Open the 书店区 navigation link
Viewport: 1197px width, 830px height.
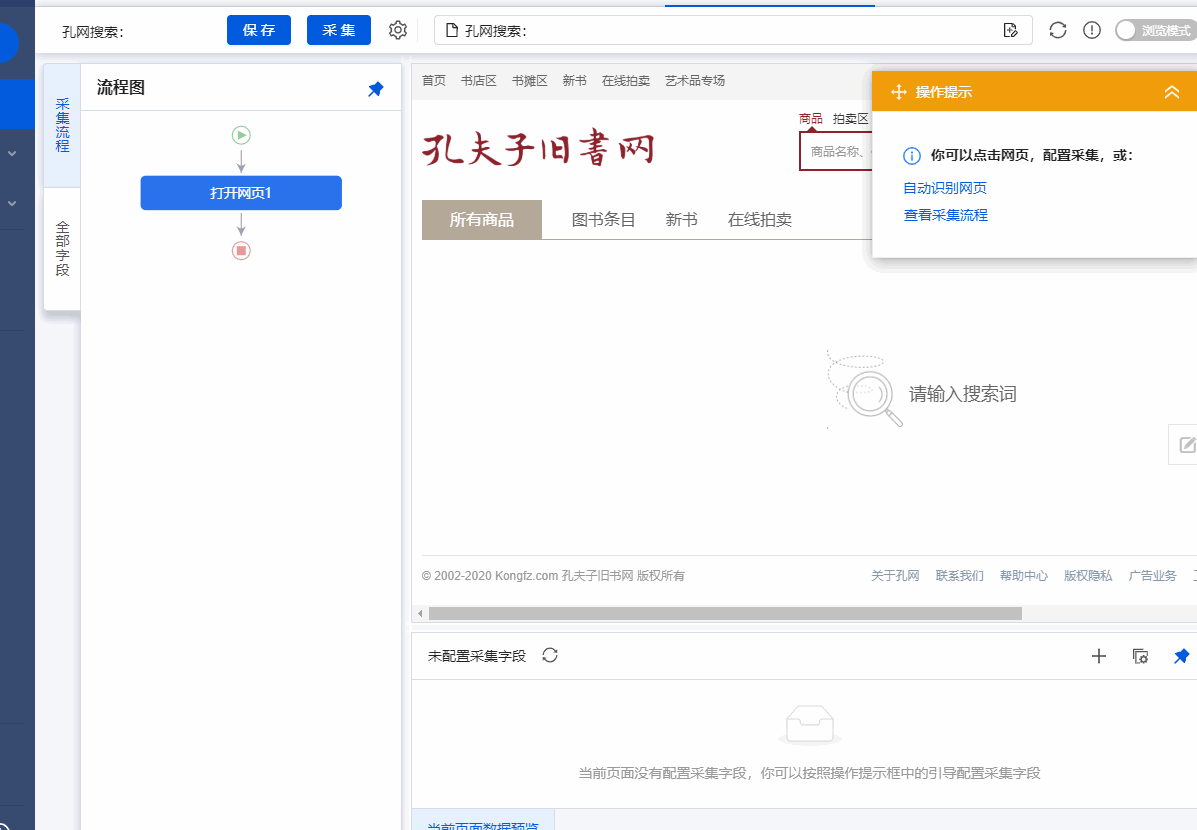[479, 81]
